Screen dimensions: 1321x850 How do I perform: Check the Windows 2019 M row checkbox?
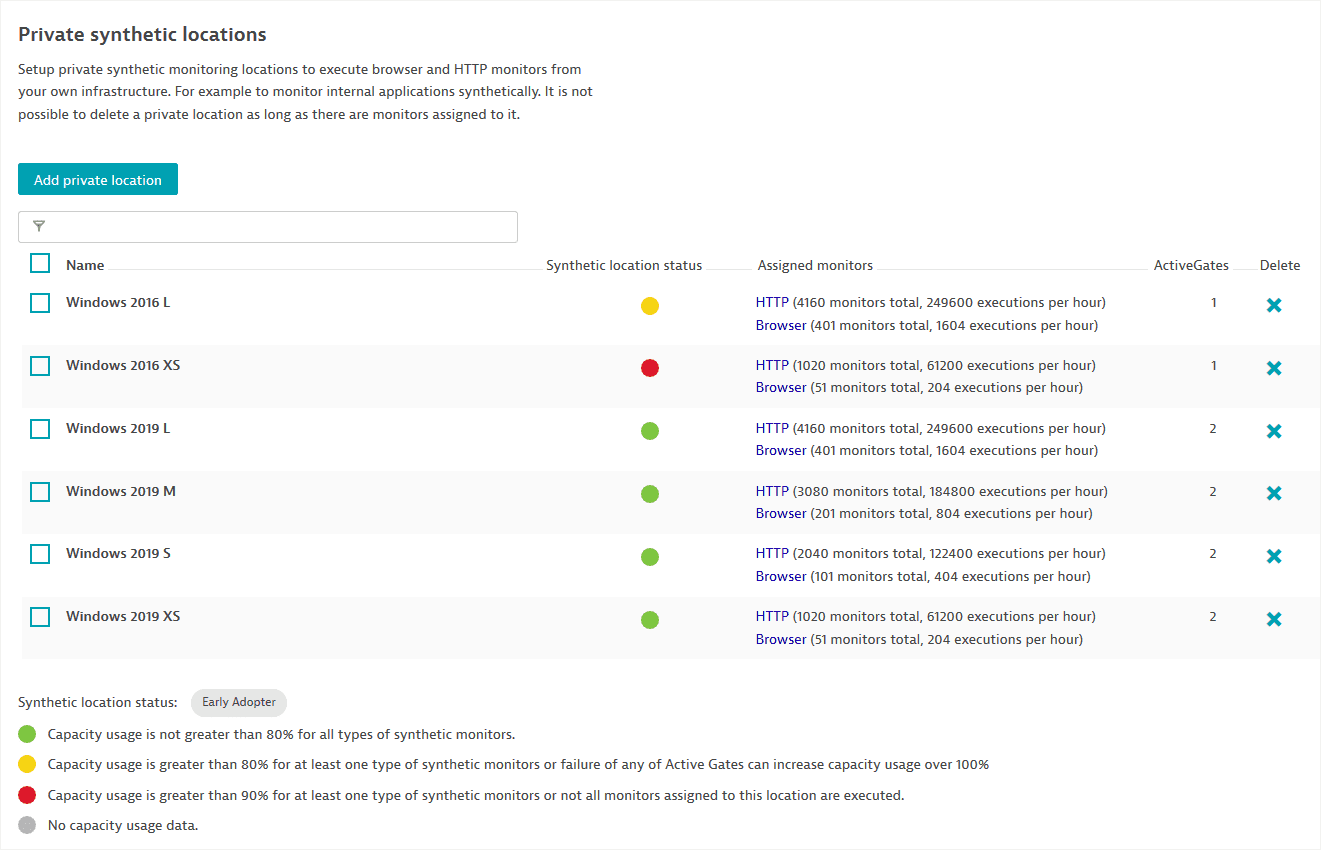coord(40,492)
